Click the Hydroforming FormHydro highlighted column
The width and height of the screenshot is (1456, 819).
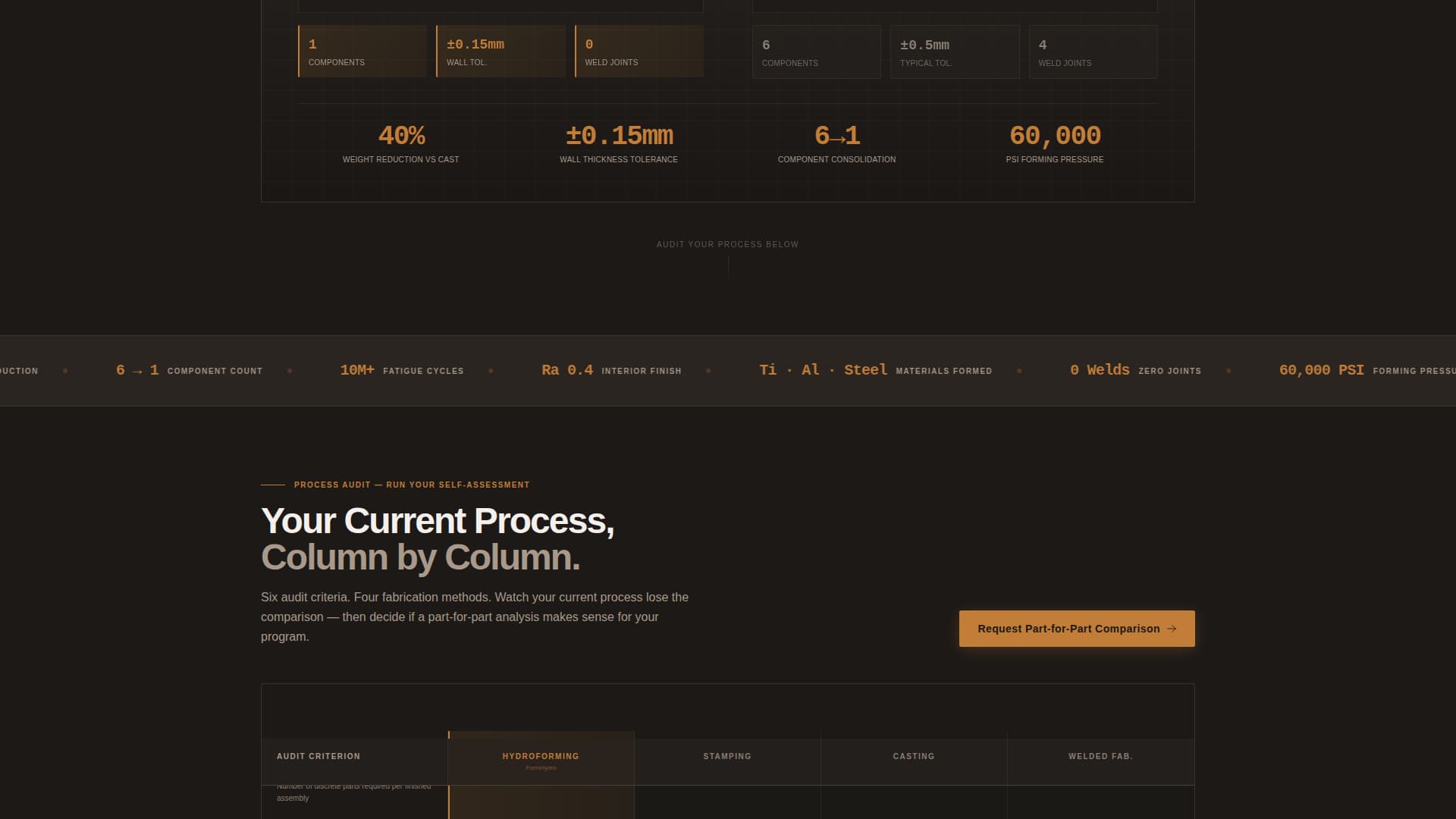point(541,758)
